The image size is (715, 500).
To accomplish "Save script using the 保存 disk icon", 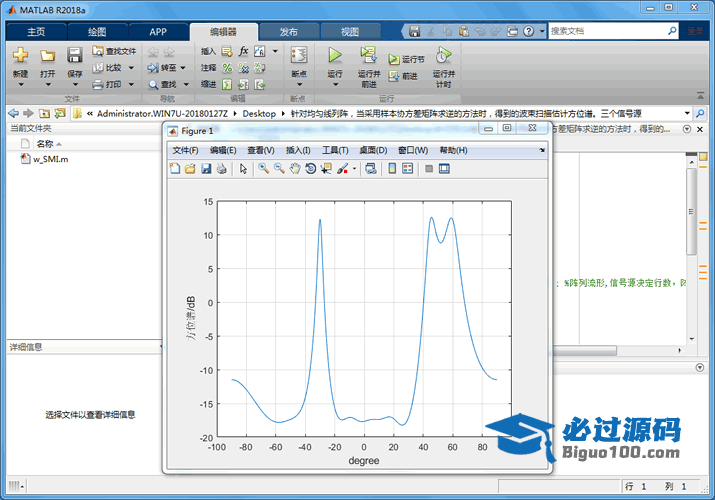I will (74, 55).
